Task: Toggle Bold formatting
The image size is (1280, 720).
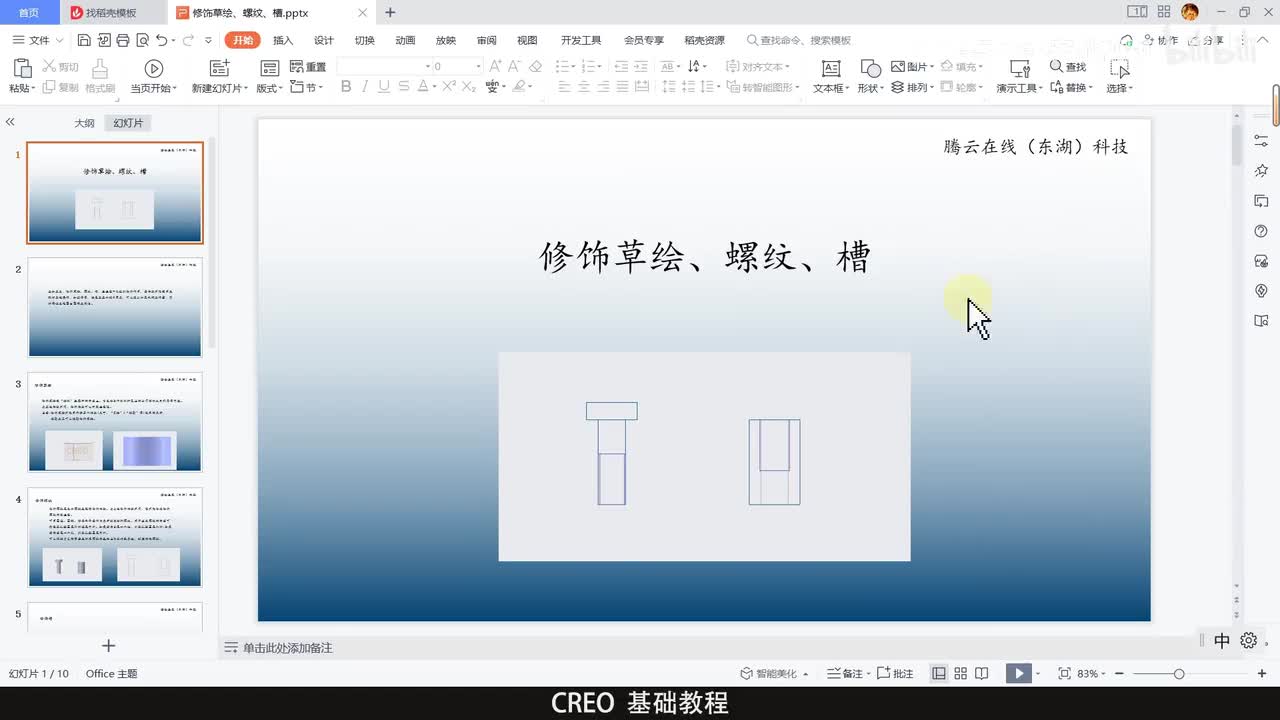Action: 346,87
